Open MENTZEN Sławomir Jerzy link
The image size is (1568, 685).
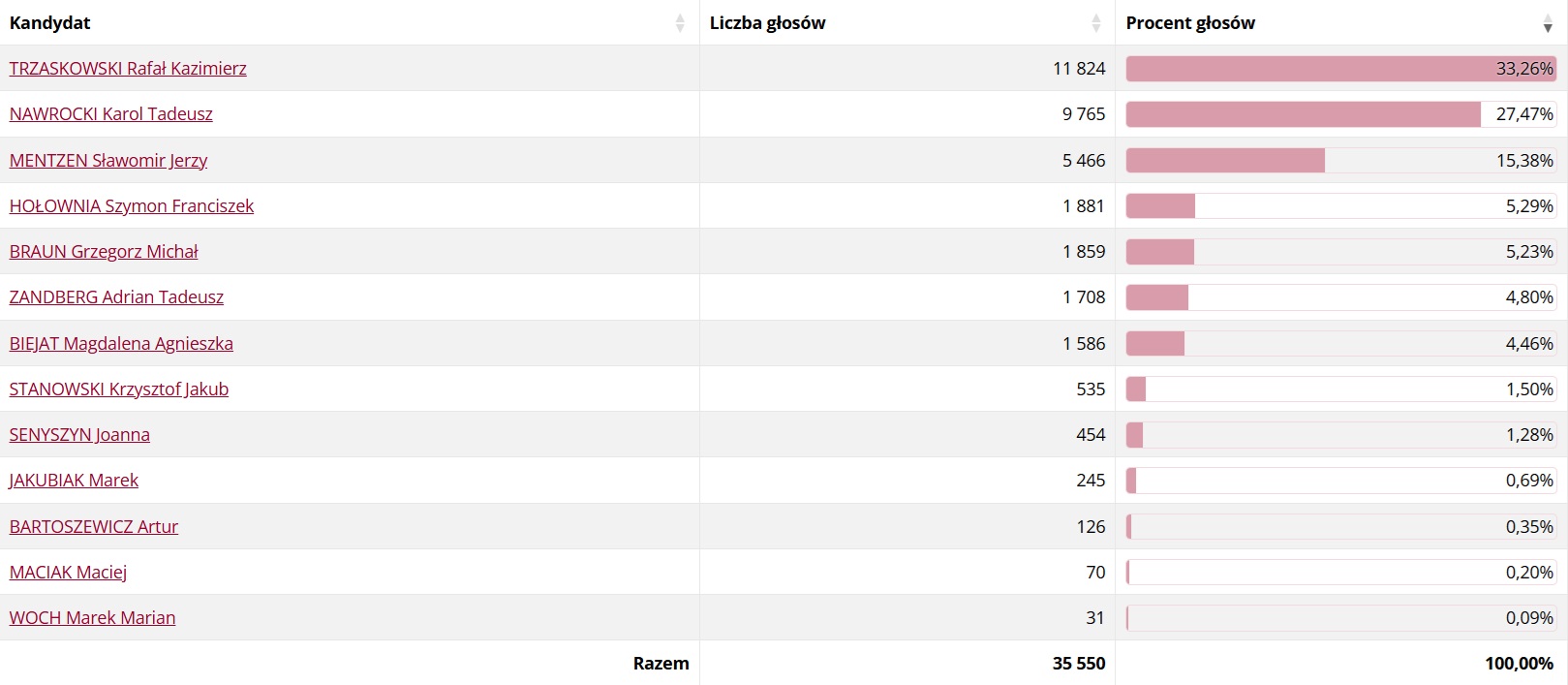tap(108, 161)
